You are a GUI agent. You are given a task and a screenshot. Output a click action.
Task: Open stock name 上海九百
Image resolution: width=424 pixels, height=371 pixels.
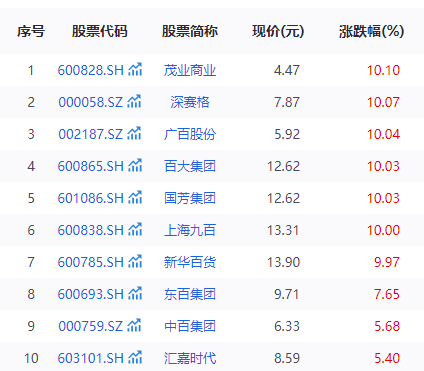click(190, 230)
